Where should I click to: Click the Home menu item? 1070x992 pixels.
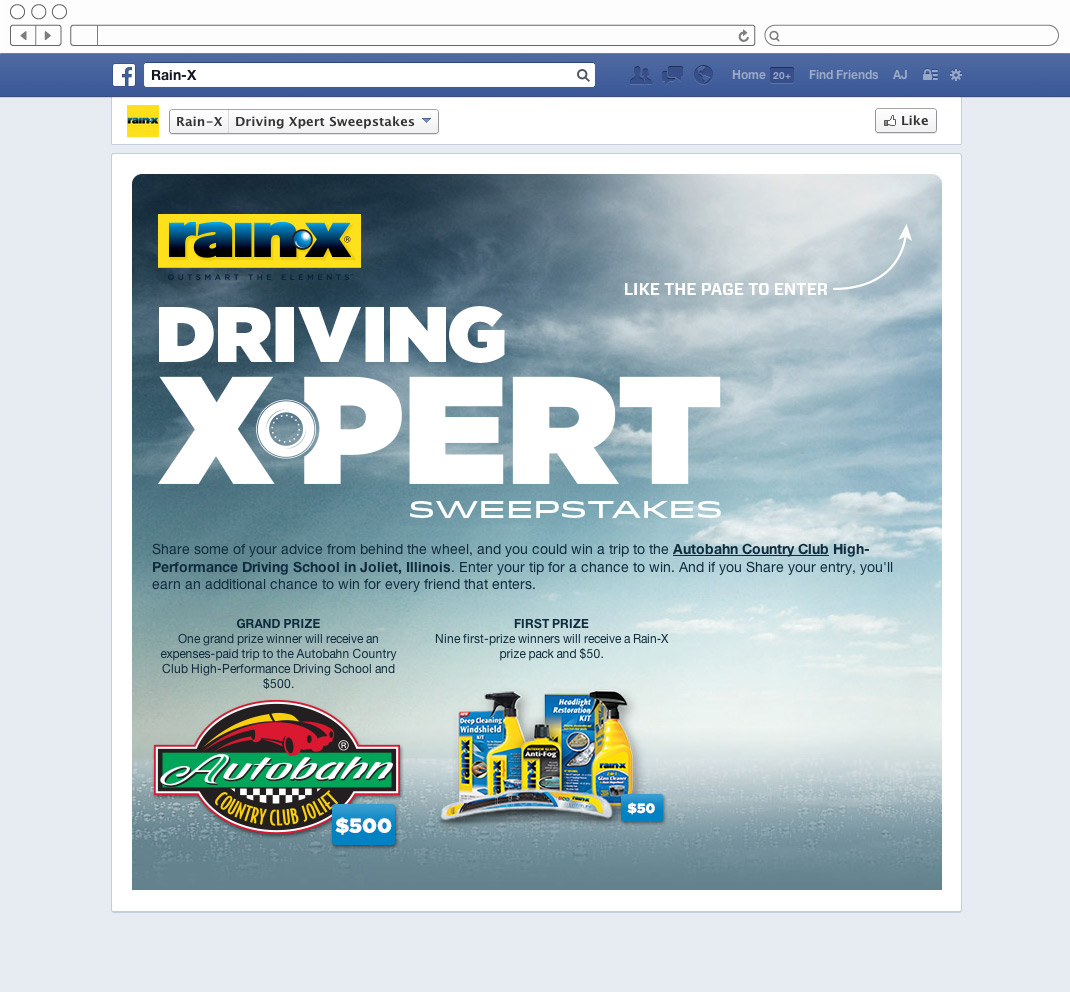pyautogui.click(x=748, y=74)
